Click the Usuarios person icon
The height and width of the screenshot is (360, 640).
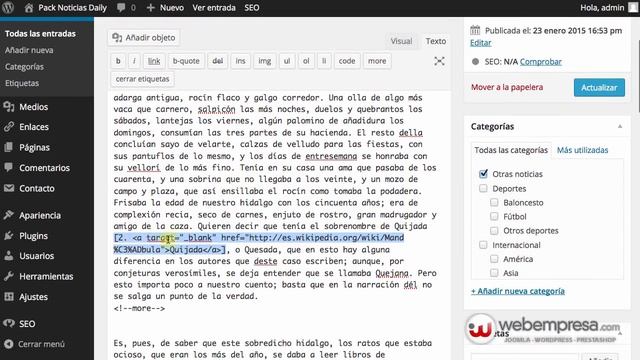(x=9, y=256)
